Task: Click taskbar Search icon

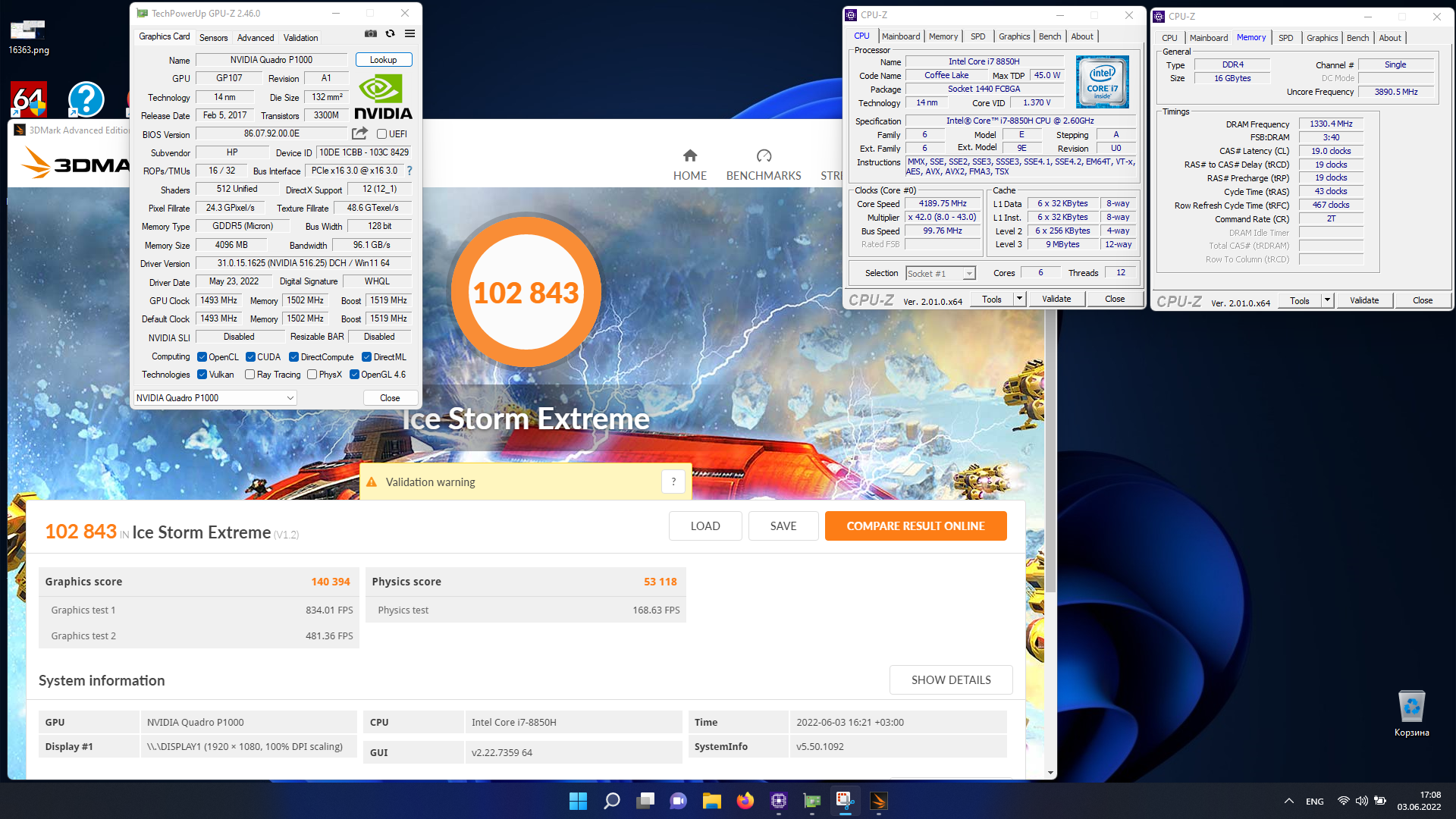Action: click(611, 801)
